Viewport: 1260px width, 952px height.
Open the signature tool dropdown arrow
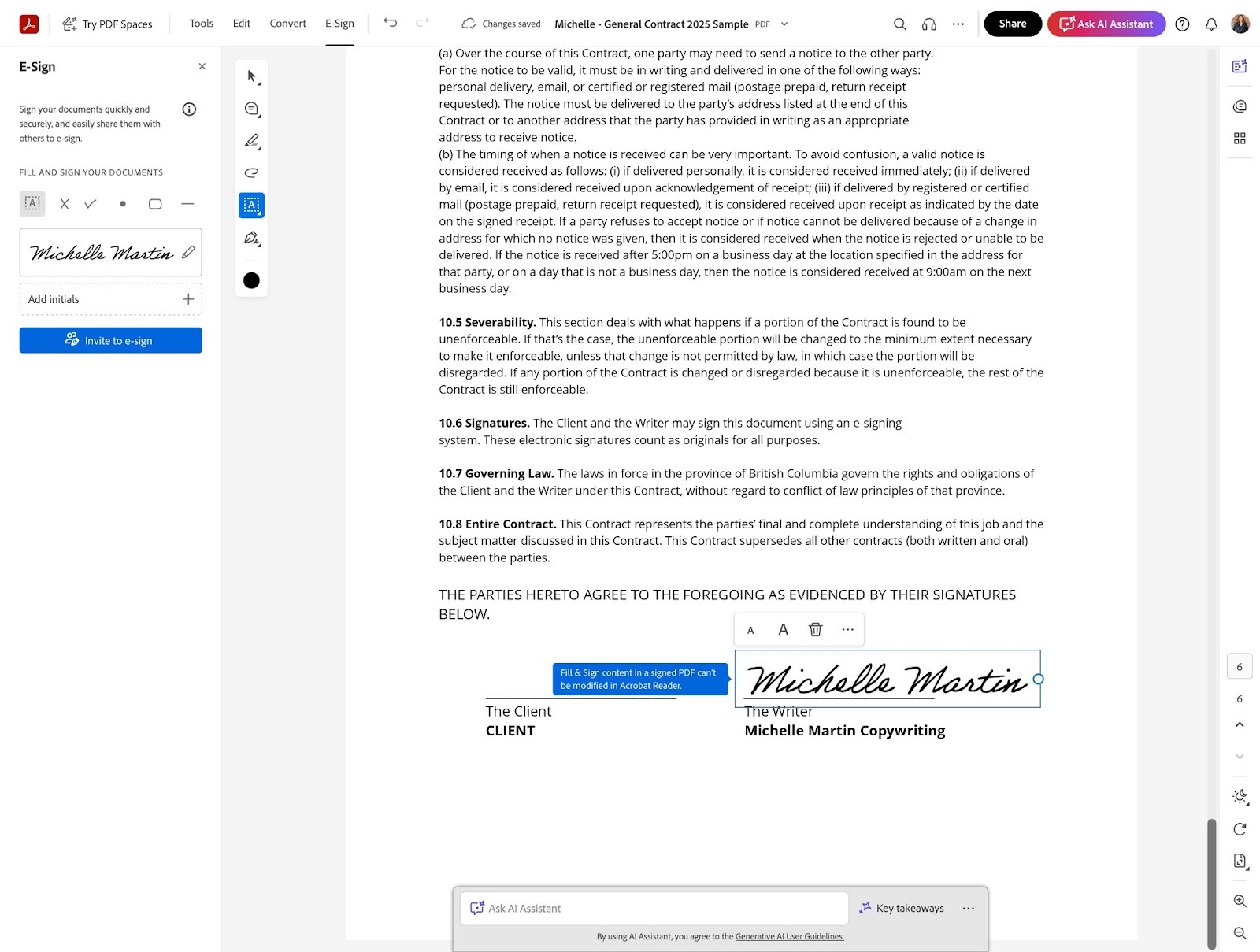pos(259,246)
